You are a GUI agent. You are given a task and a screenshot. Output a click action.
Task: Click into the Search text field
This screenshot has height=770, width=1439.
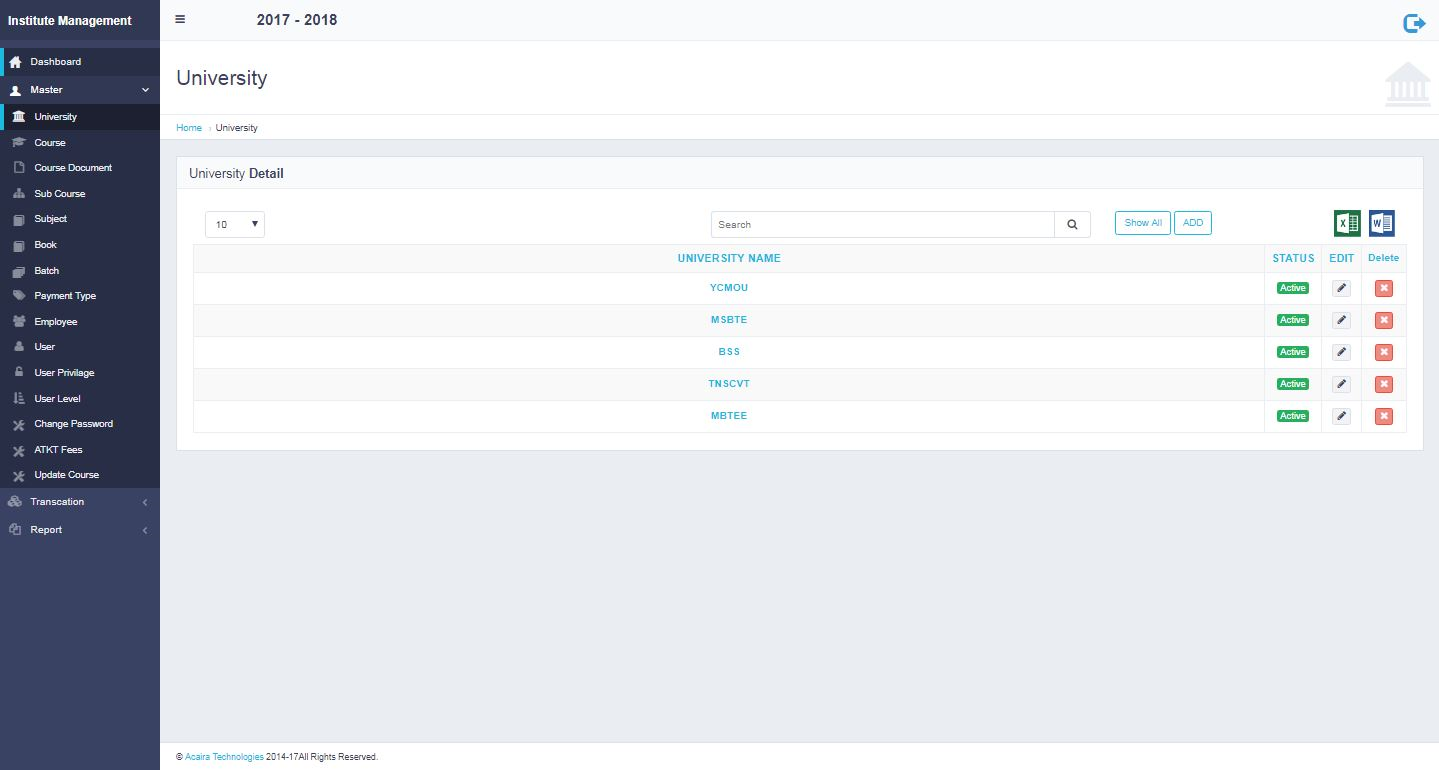pos(882,225)
